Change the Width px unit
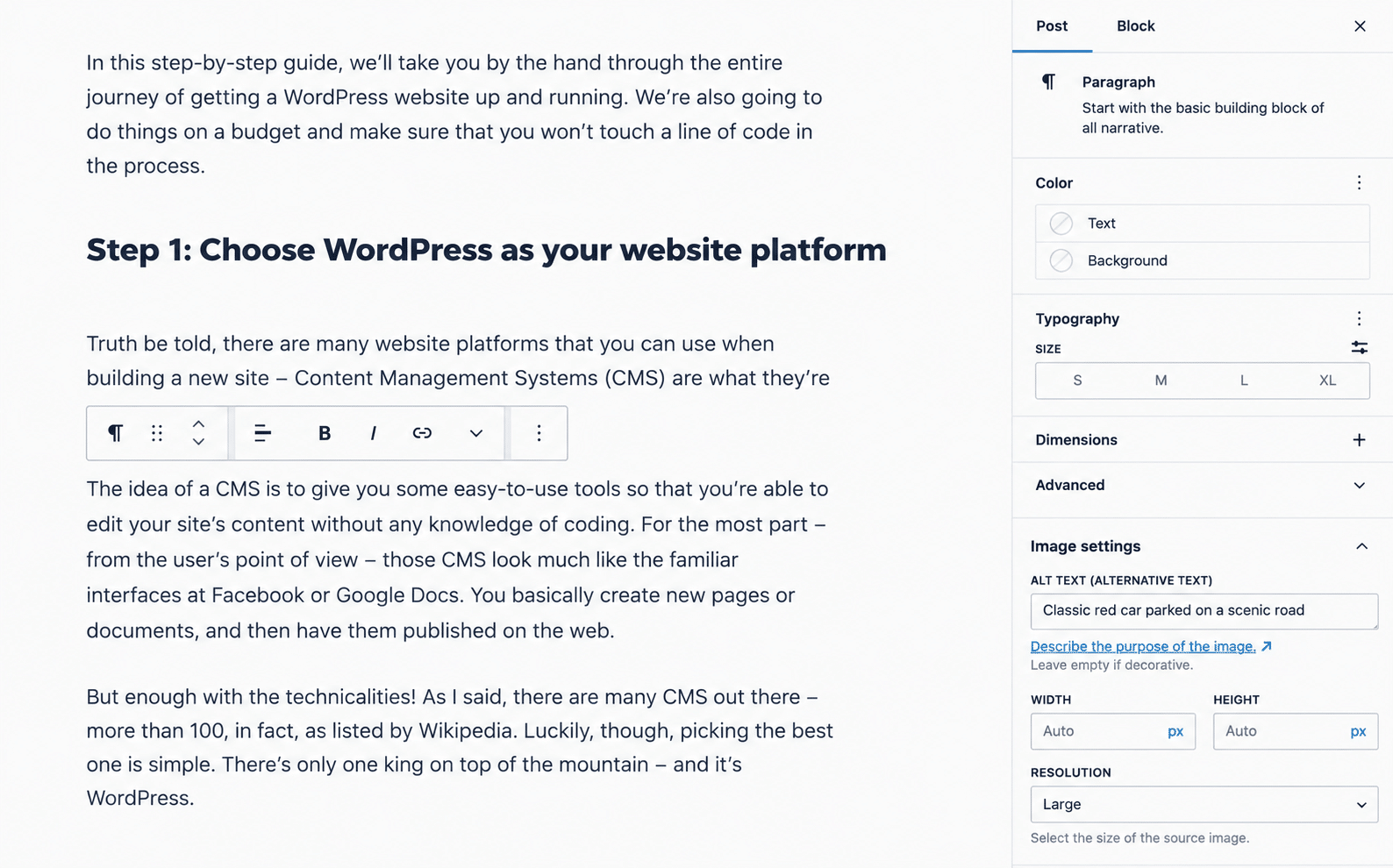Viewport: 1393px width, 868px height. click(x=1175, y=731)
